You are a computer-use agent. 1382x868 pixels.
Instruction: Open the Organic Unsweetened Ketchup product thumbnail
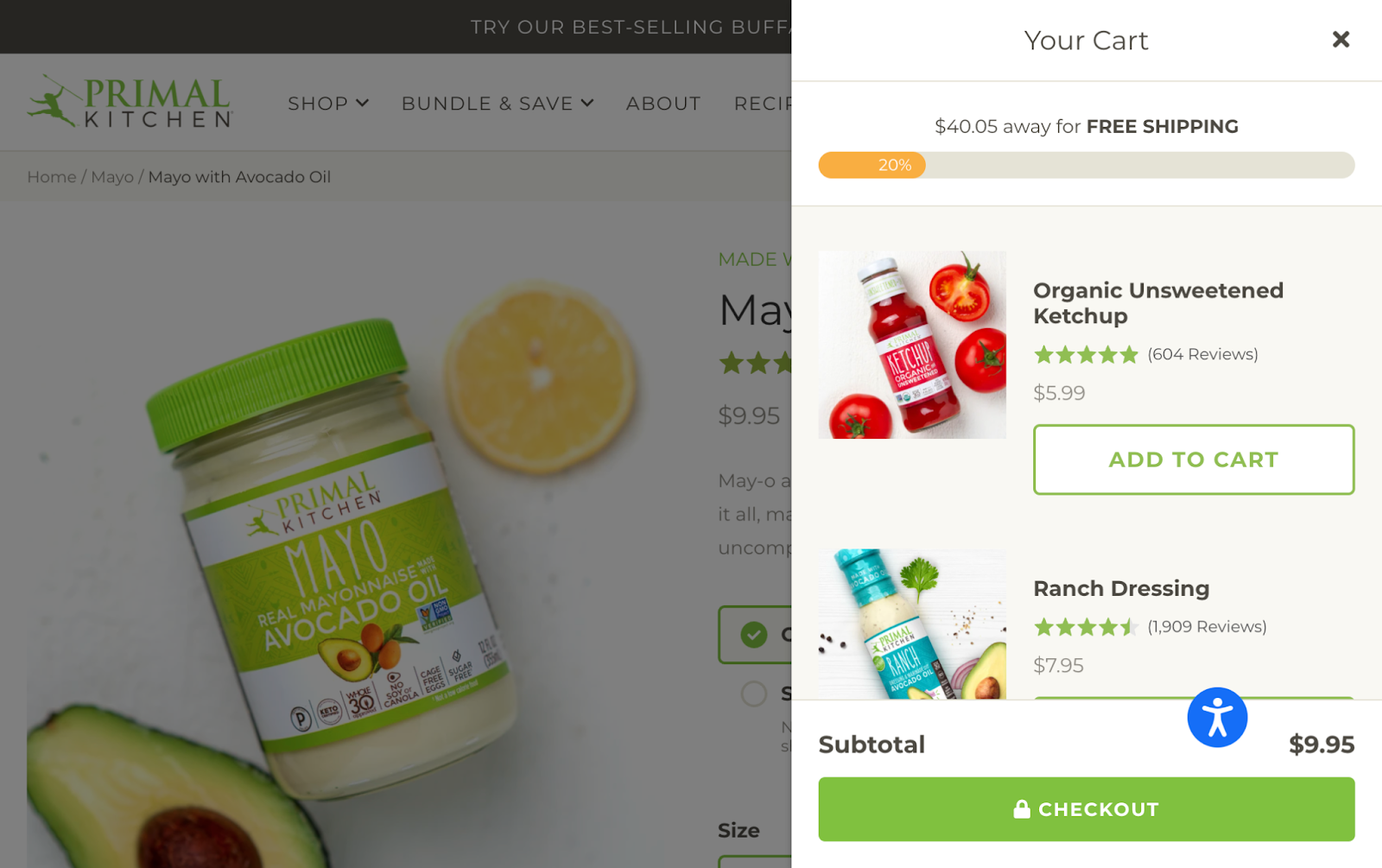tap(912, 345)
